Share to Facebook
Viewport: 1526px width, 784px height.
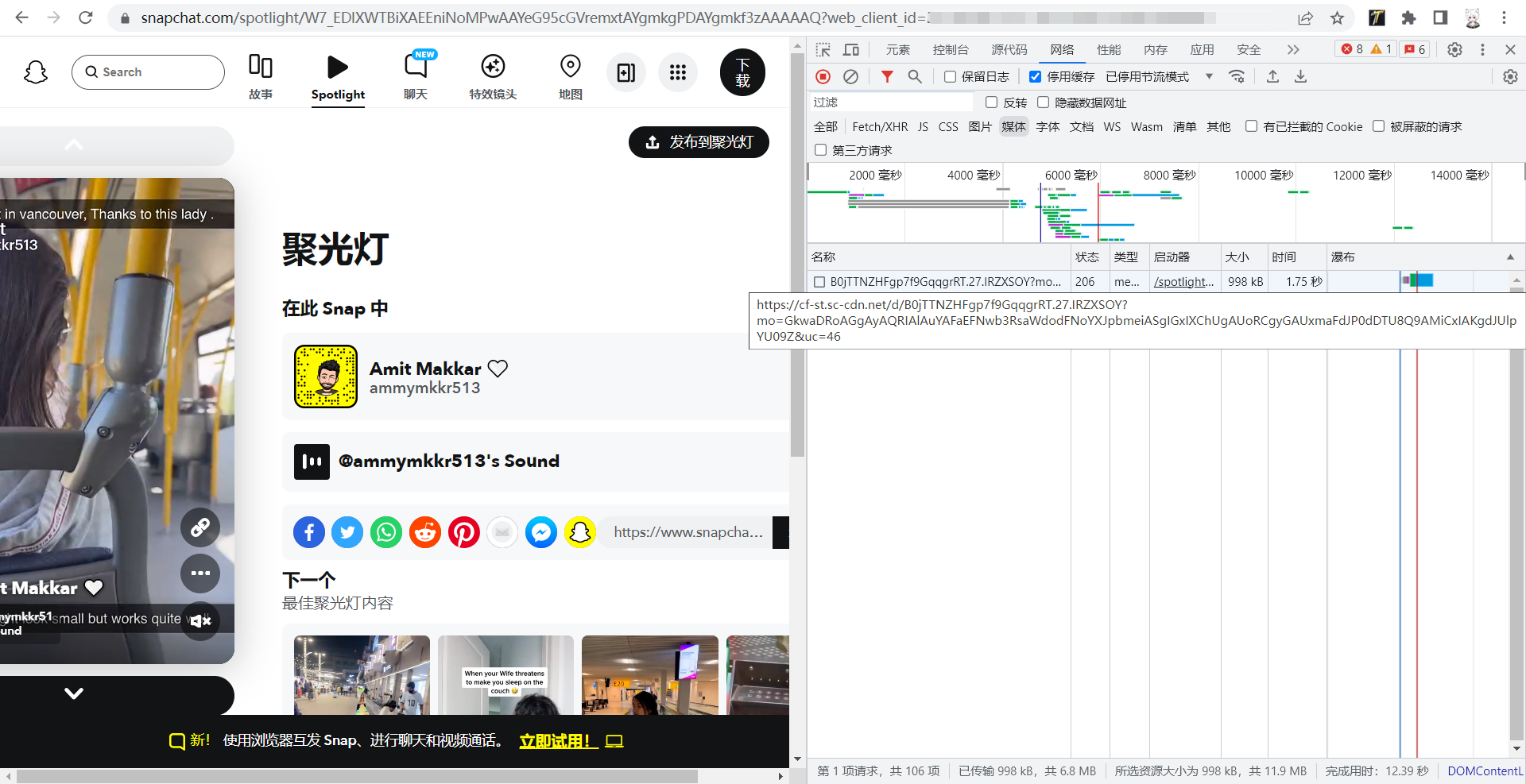tap(309, 532)
